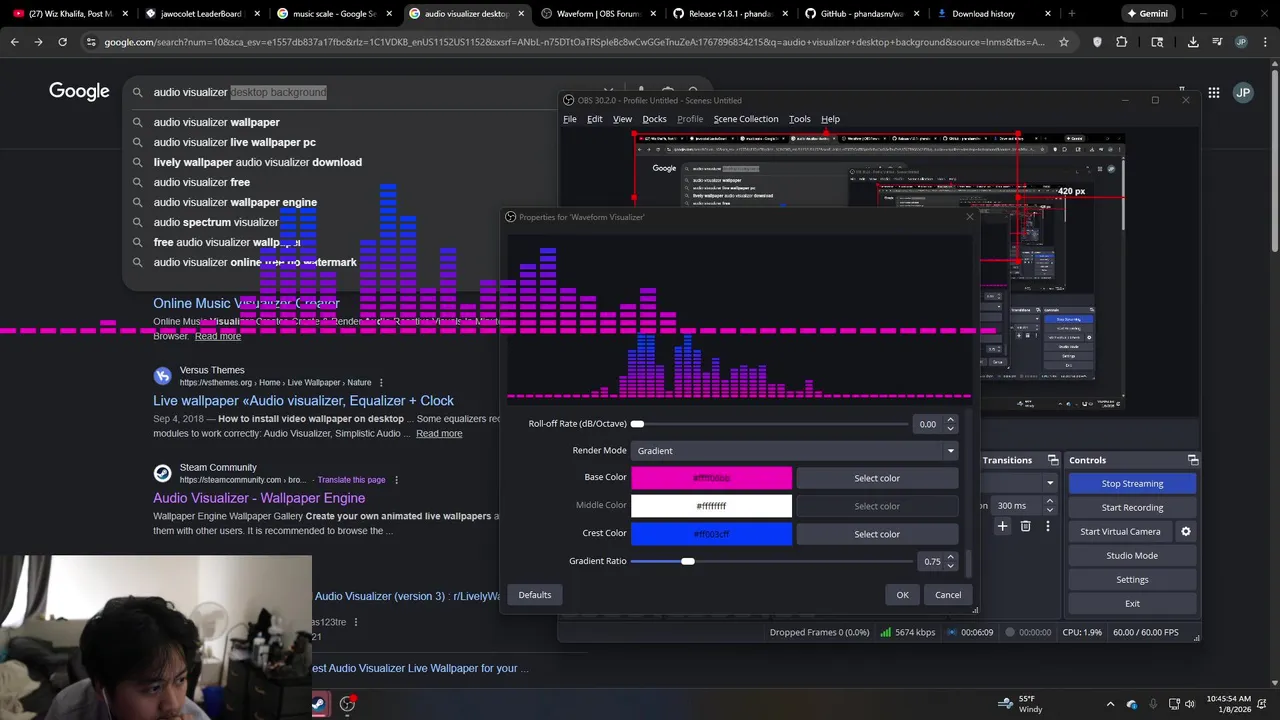Show hidden tray icons chevron
The height and width of the screenshot is (720, 1280).
point(1110,704)
